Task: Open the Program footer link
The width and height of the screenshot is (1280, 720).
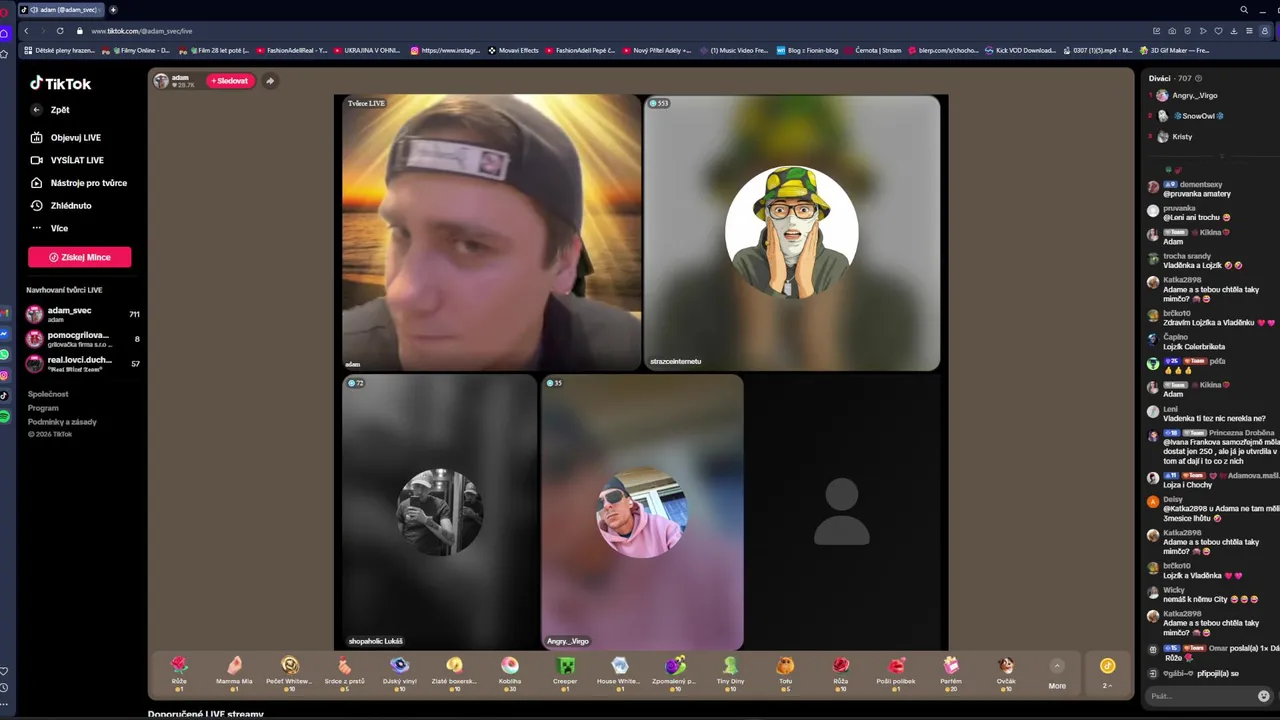Action: coord(43,408)
